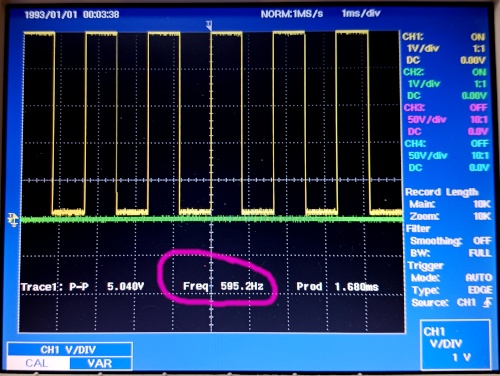Viewport: 500px width, 376px height.
Task: Click the trigger position marker at top
Action: (x=209, y=25)
